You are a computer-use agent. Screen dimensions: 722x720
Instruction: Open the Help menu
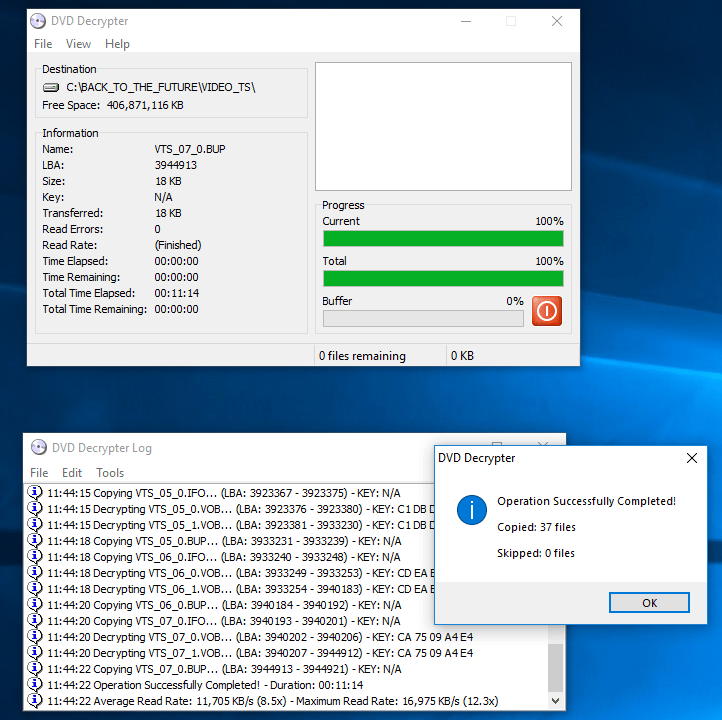(x=117, y=44)
